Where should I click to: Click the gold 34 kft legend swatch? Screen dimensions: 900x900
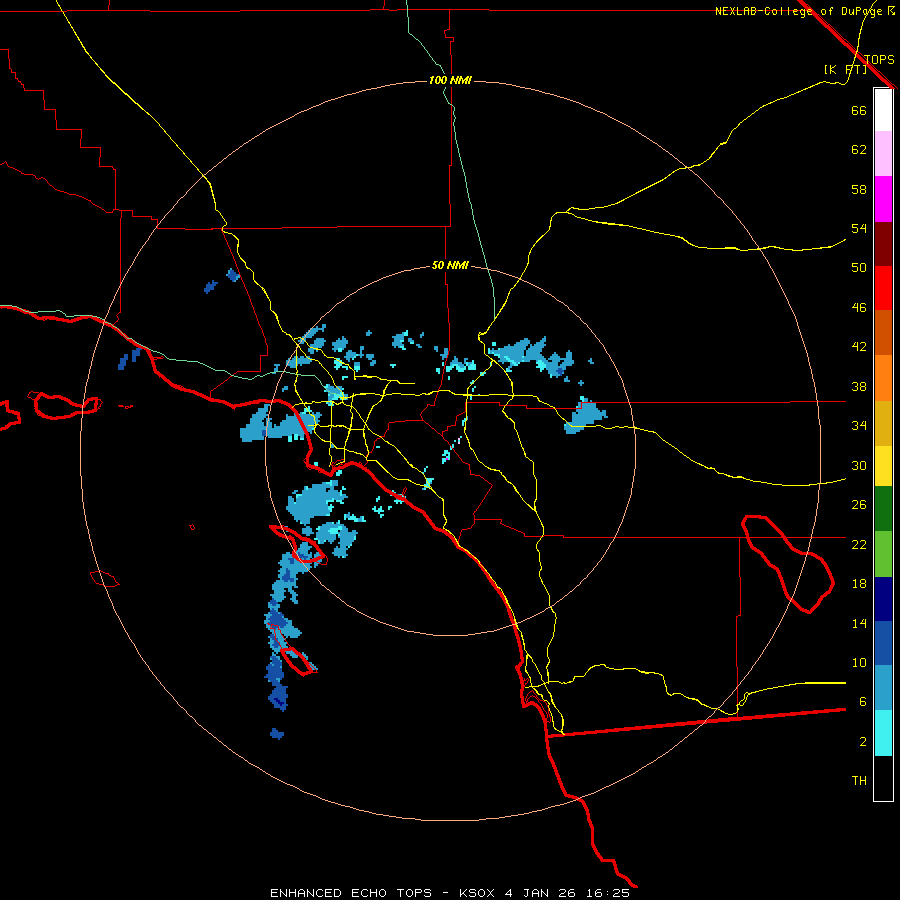(x=883, y=423)
